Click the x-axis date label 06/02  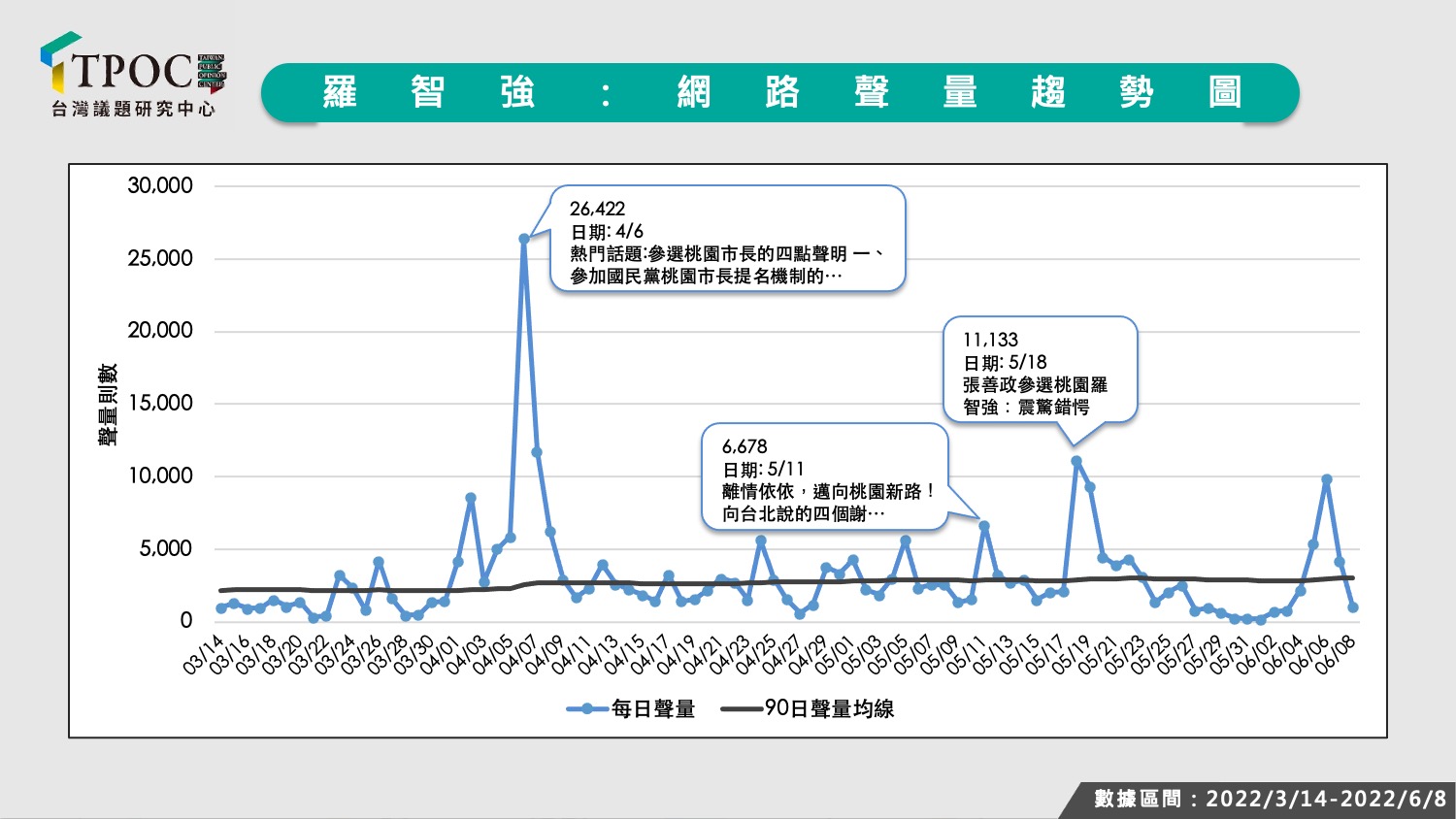click(1256, 655)
